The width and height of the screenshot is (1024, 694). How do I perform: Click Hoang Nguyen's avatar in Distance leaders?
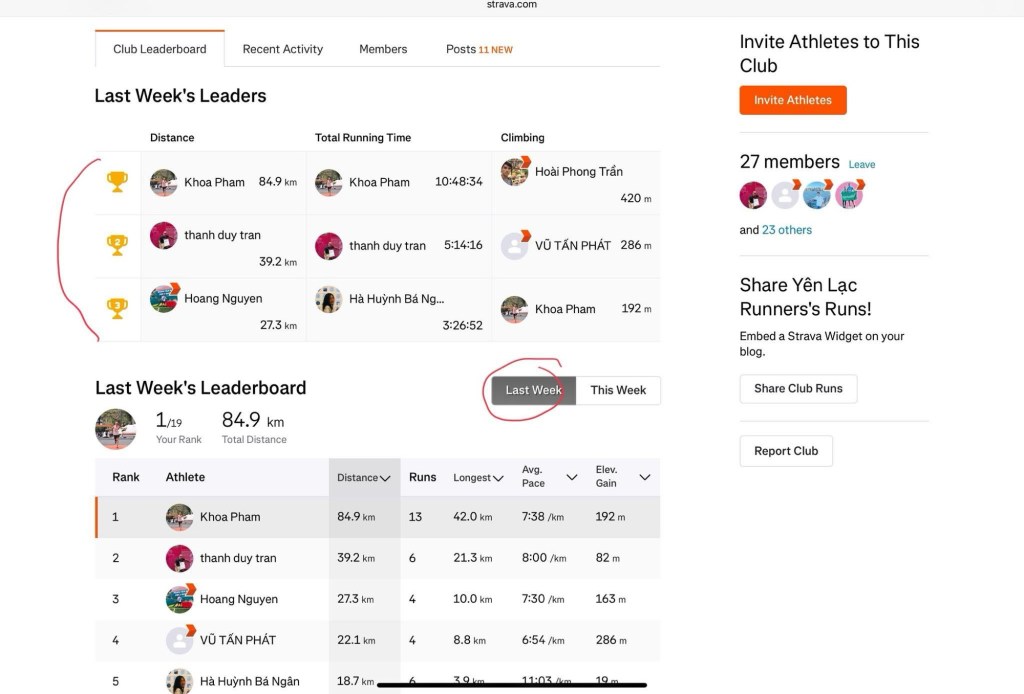pyautogui.click(x=164, y=298)
